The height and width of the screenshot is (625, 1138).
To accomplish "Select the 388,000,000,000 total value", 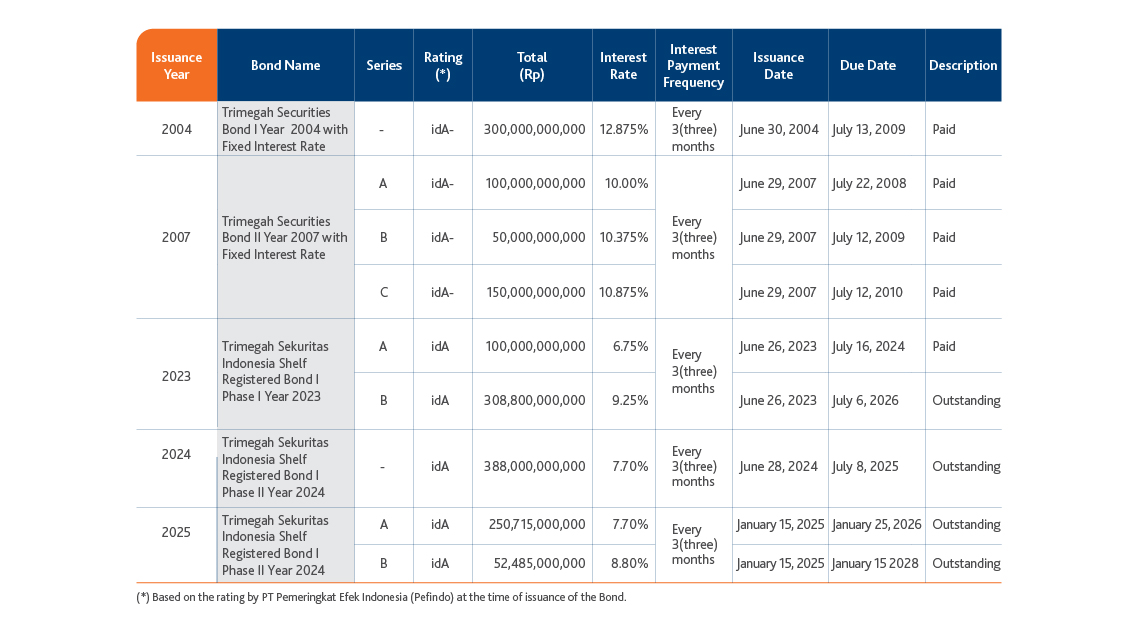I will (534, 466).
